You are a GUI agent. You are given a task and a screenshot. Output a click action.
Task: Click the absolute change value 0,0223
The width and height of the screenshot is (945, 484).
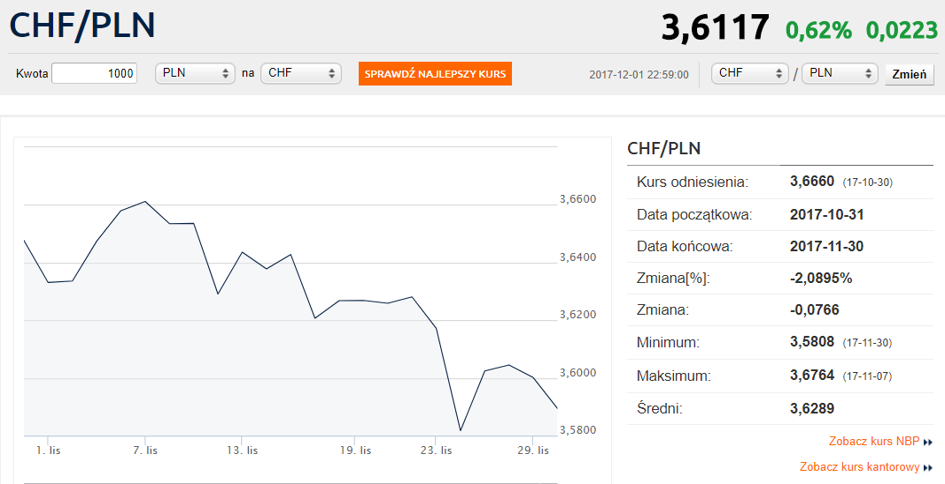tap(902, 30)
